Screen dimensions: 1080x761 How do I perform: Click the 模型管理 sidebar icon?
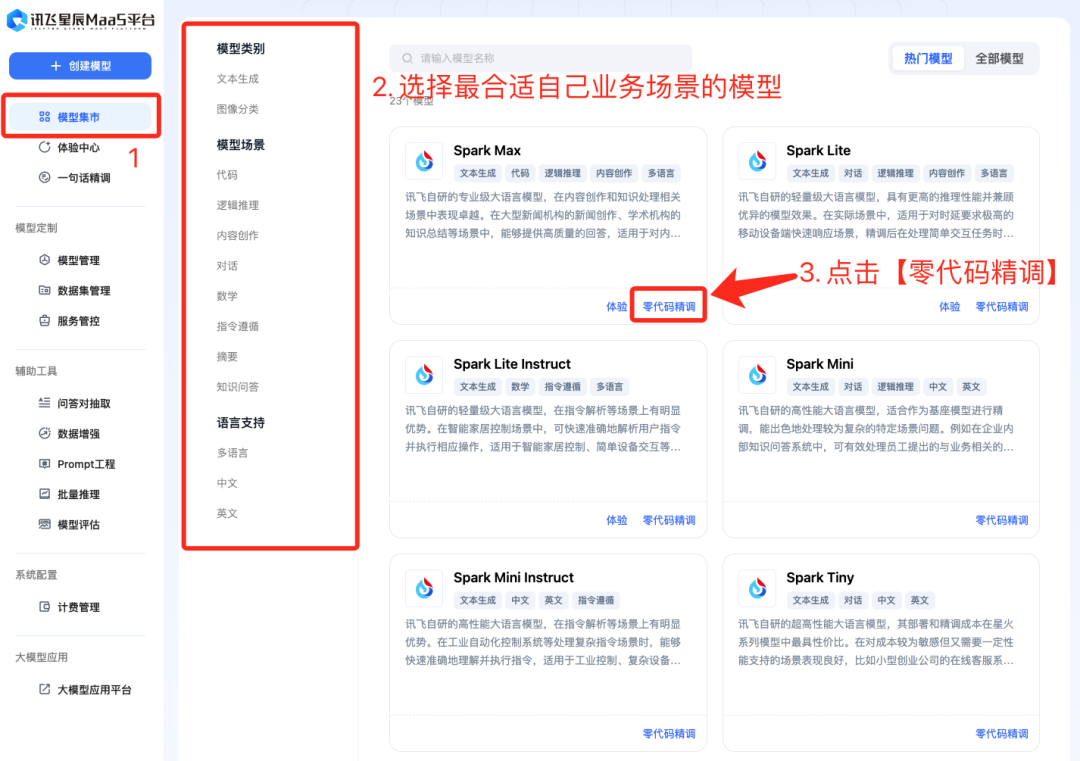[x=45, y=260]
